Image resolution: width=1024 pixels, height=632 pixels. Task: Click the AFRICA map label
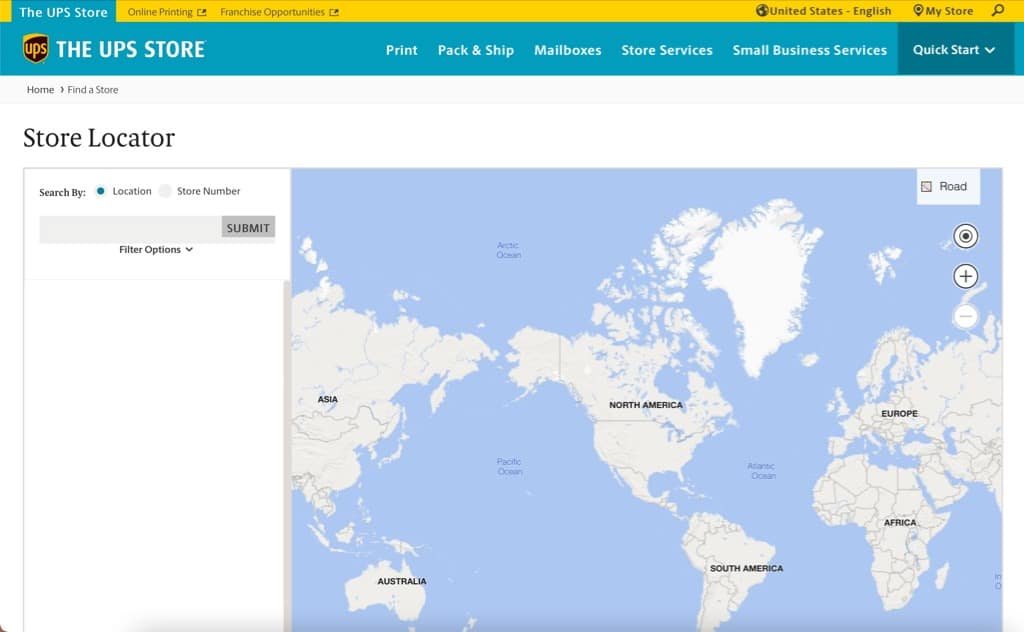tap(900, 522)
